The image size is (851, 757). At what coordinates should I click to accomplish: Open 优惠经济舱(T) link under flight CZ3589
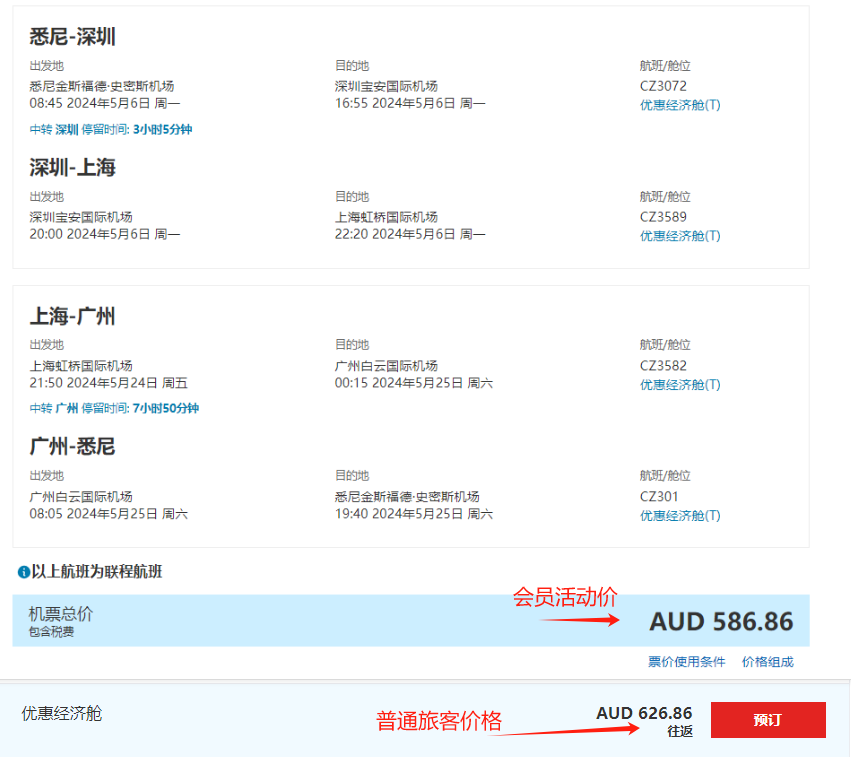(x=679, y=236)
